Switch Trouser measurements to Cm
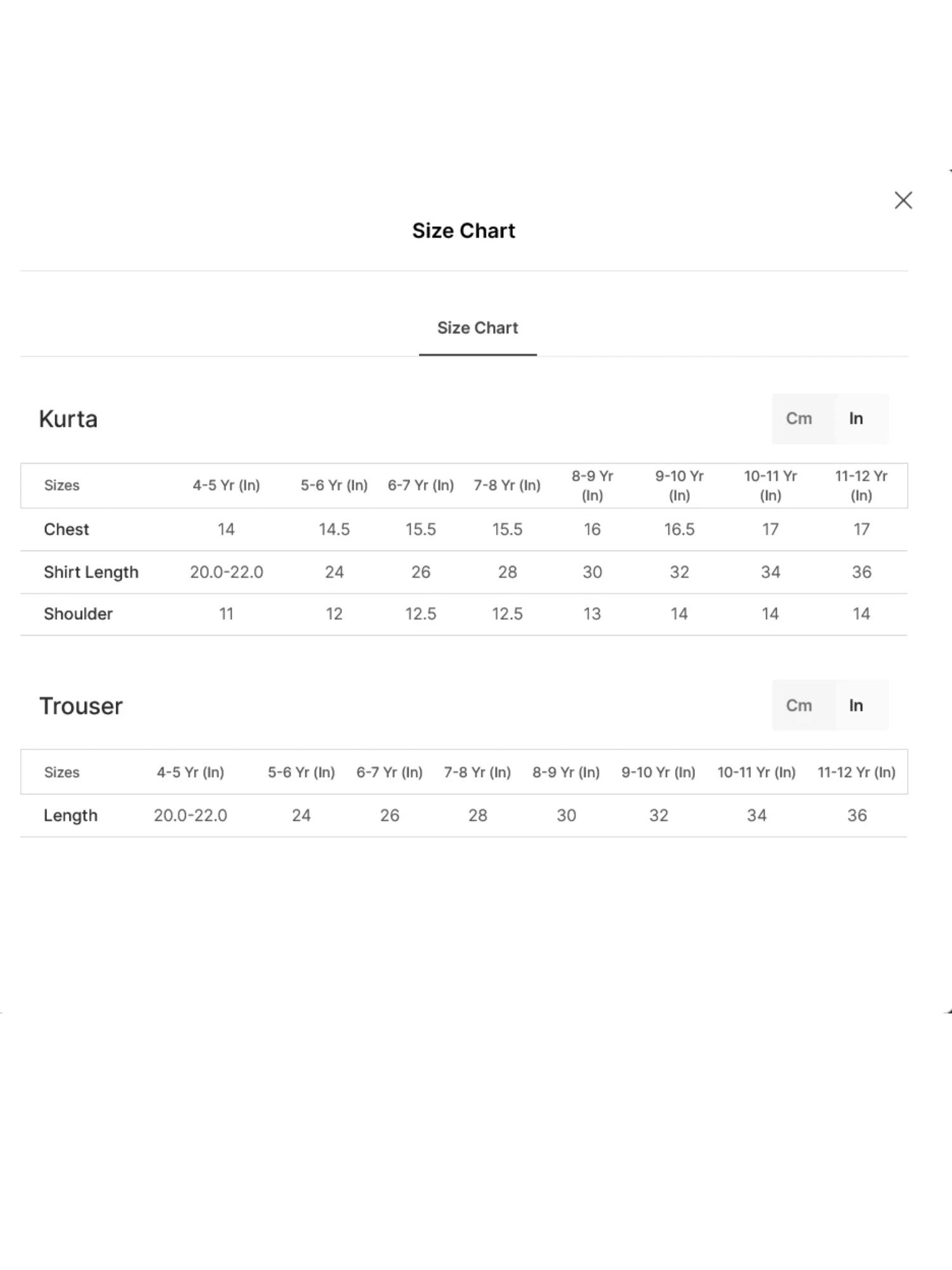This screenshot has width=952, height=1270. coord(799,705)
